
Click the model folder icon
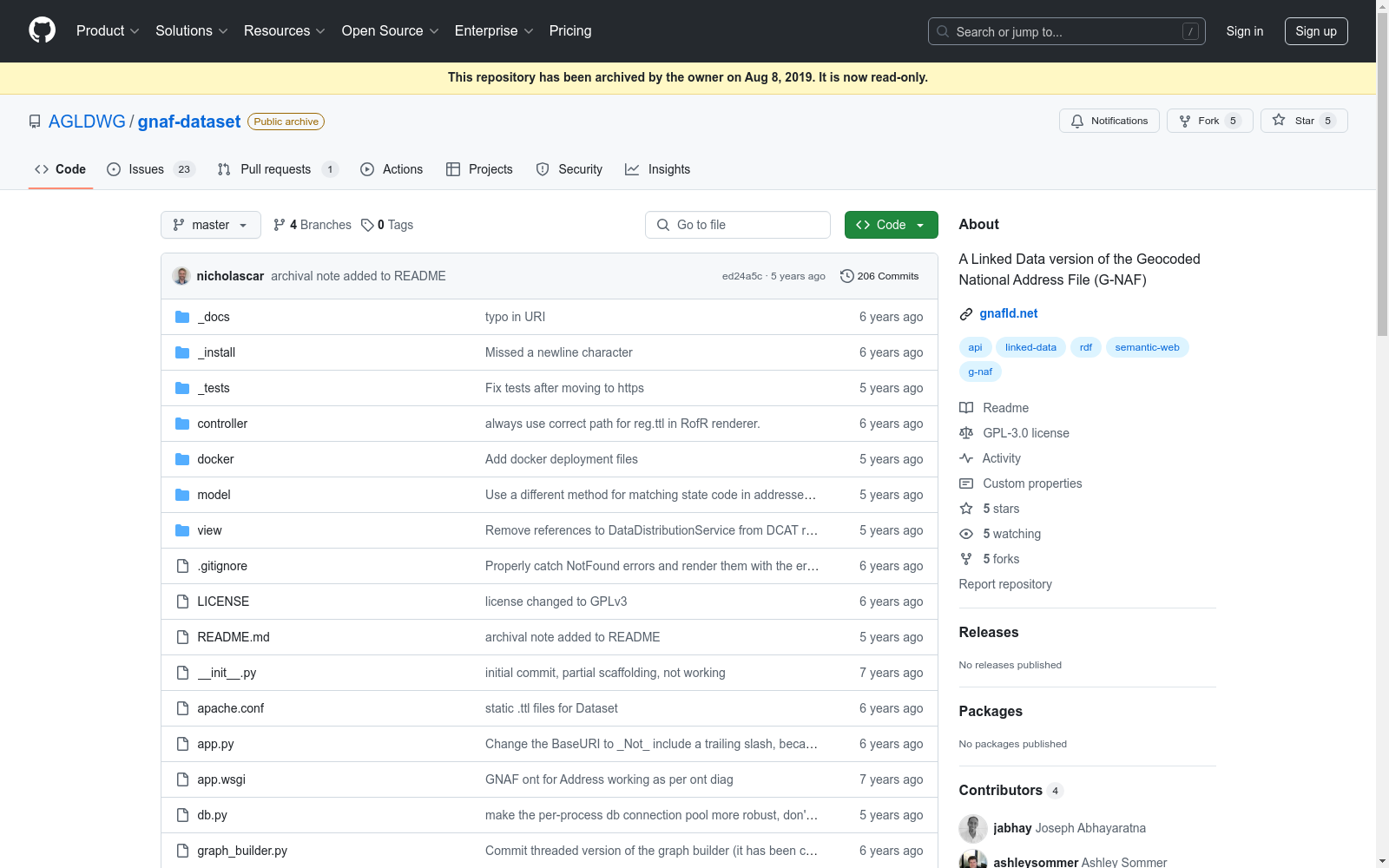tap(182, 495)
